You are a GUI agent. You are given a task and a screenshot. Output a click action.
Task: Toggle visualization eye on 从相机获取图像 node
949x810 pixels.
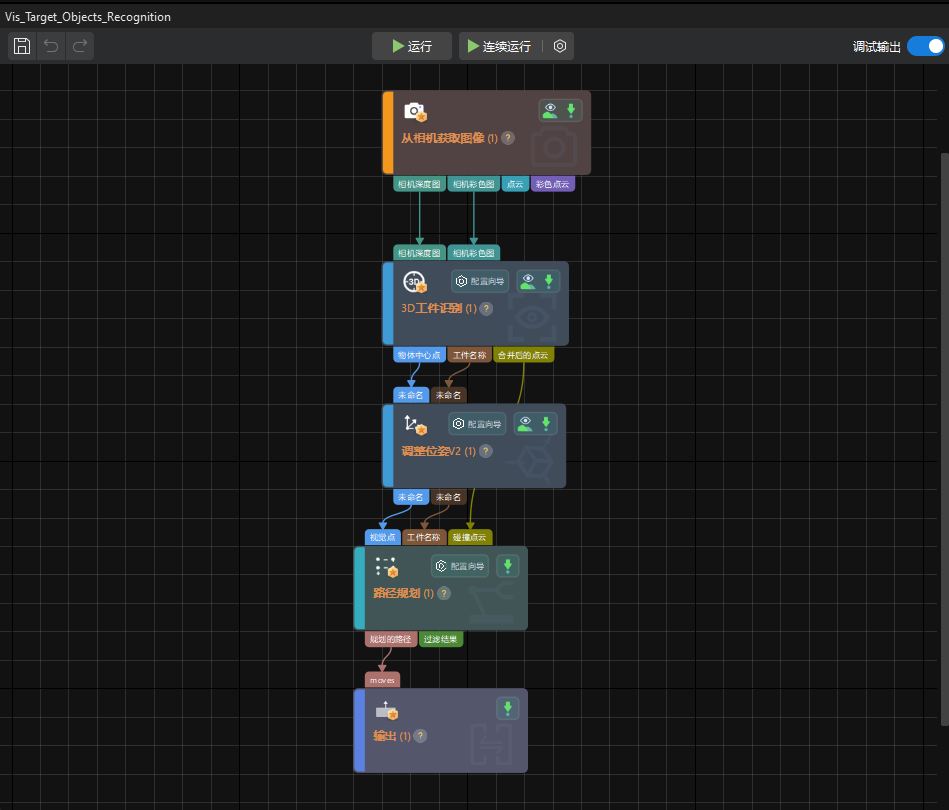pyautogui.click(x=550, y=110)
